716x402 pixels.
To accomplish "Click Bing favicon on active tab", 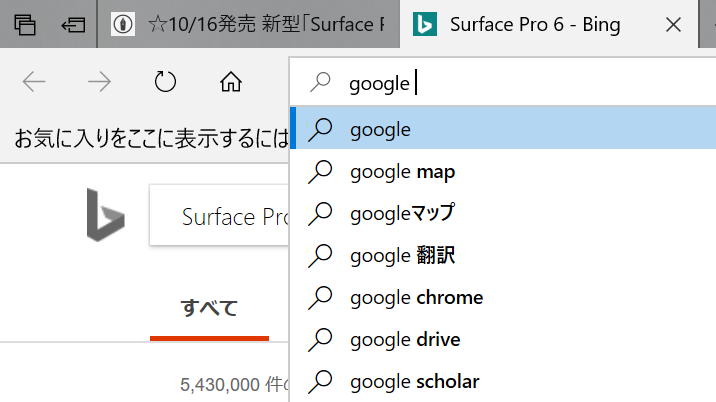I will tap(425, 24).
